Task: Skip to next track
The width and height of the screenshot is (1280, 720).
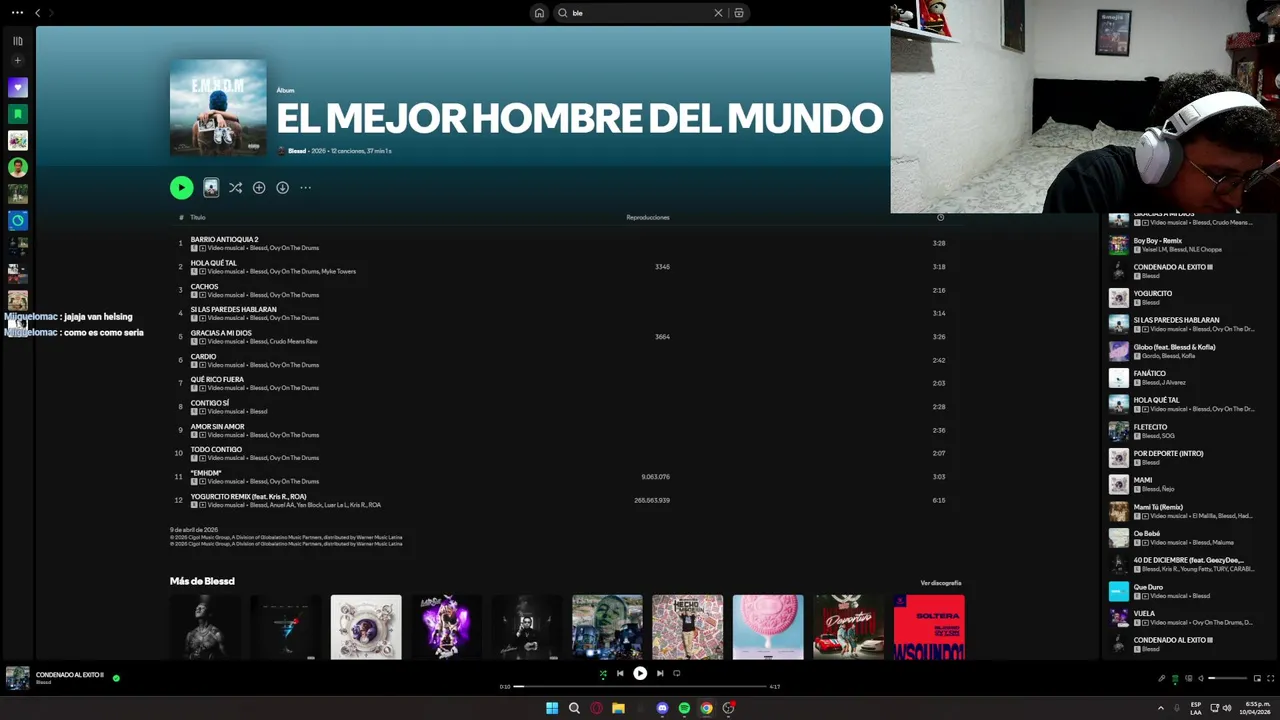Action: click(x=660, y=674)
